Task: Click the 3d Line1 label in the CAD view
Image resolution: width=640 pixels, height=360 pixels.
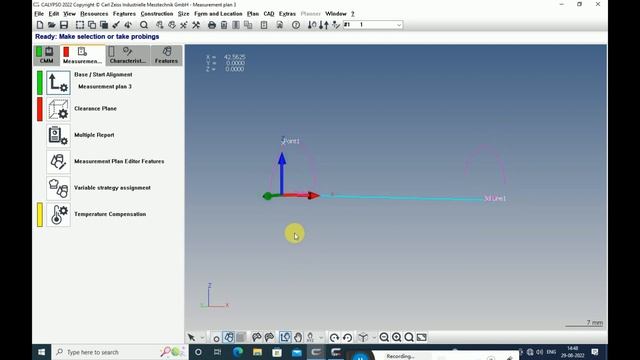Action: pos(495,198)
